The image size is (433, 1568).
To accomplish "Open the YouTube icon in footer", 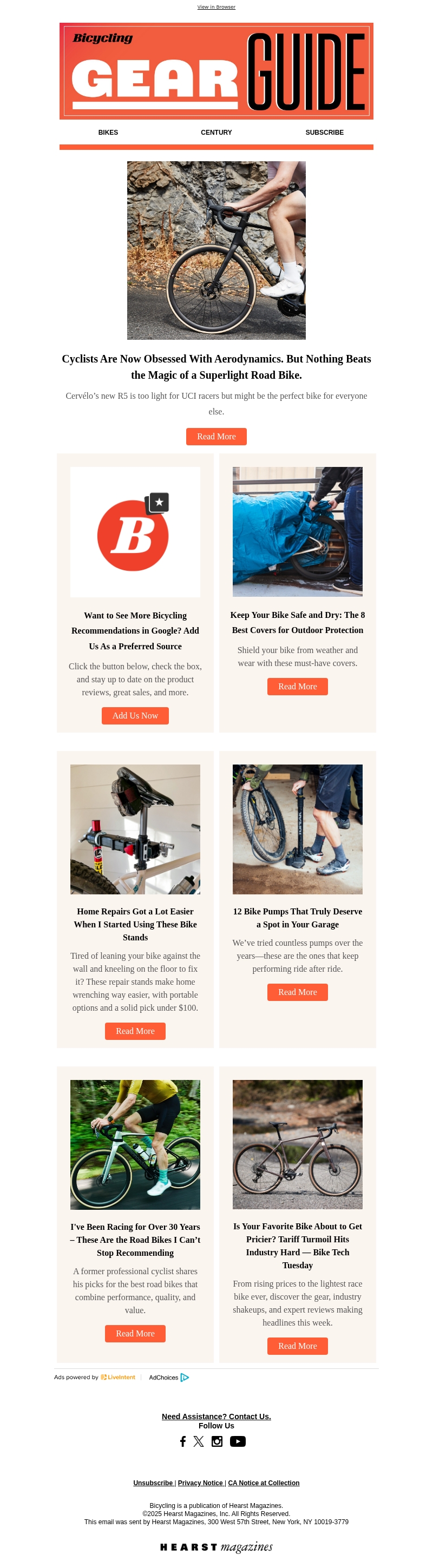I will pos(238,1441).
